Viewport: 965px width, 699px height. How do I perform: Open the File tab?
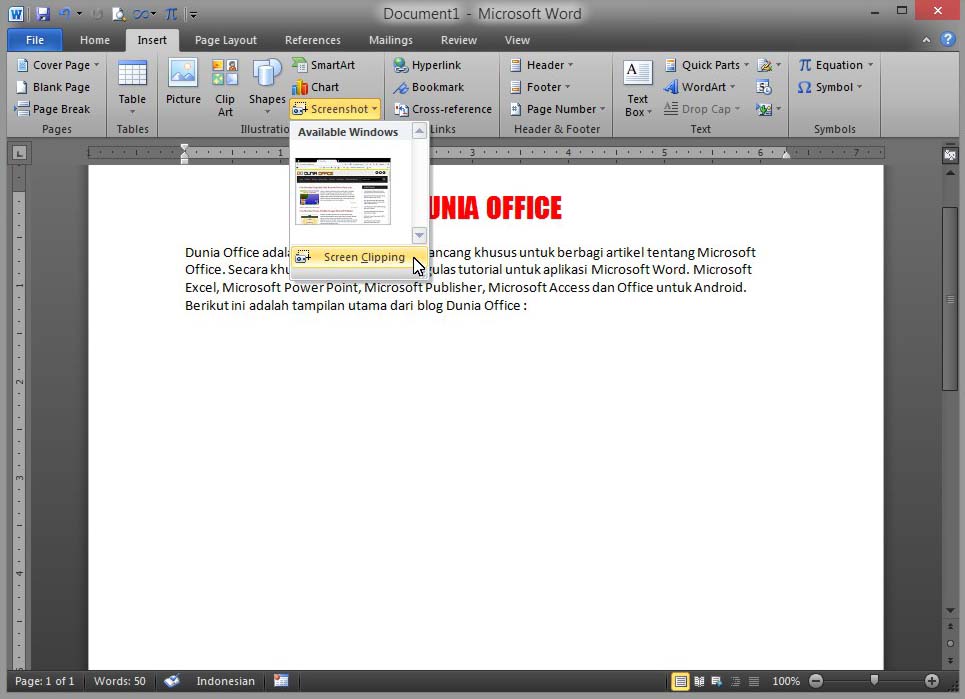tap(34, 40)
